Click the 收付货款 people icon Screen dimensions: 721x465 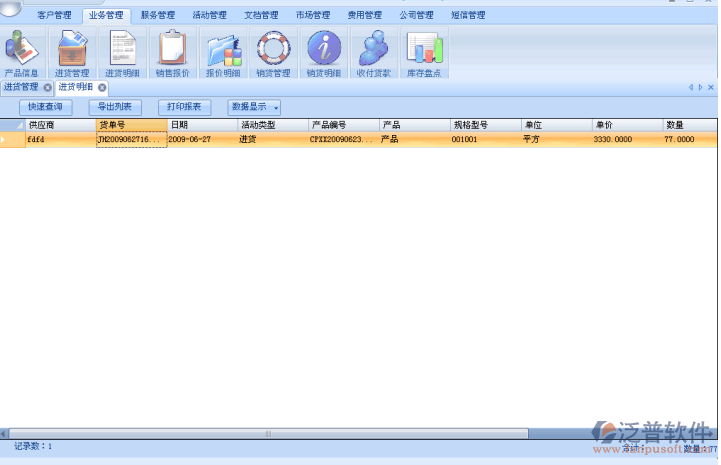click(374, 50)
